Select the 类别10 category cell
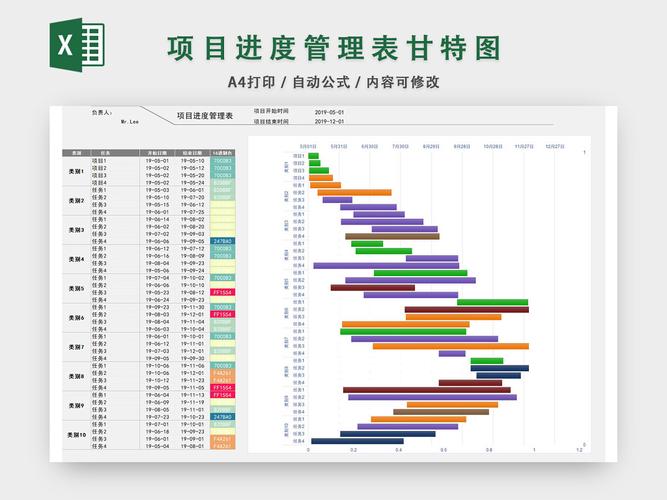This screenshot has height=500, width=667. click(x=77, y=435)
